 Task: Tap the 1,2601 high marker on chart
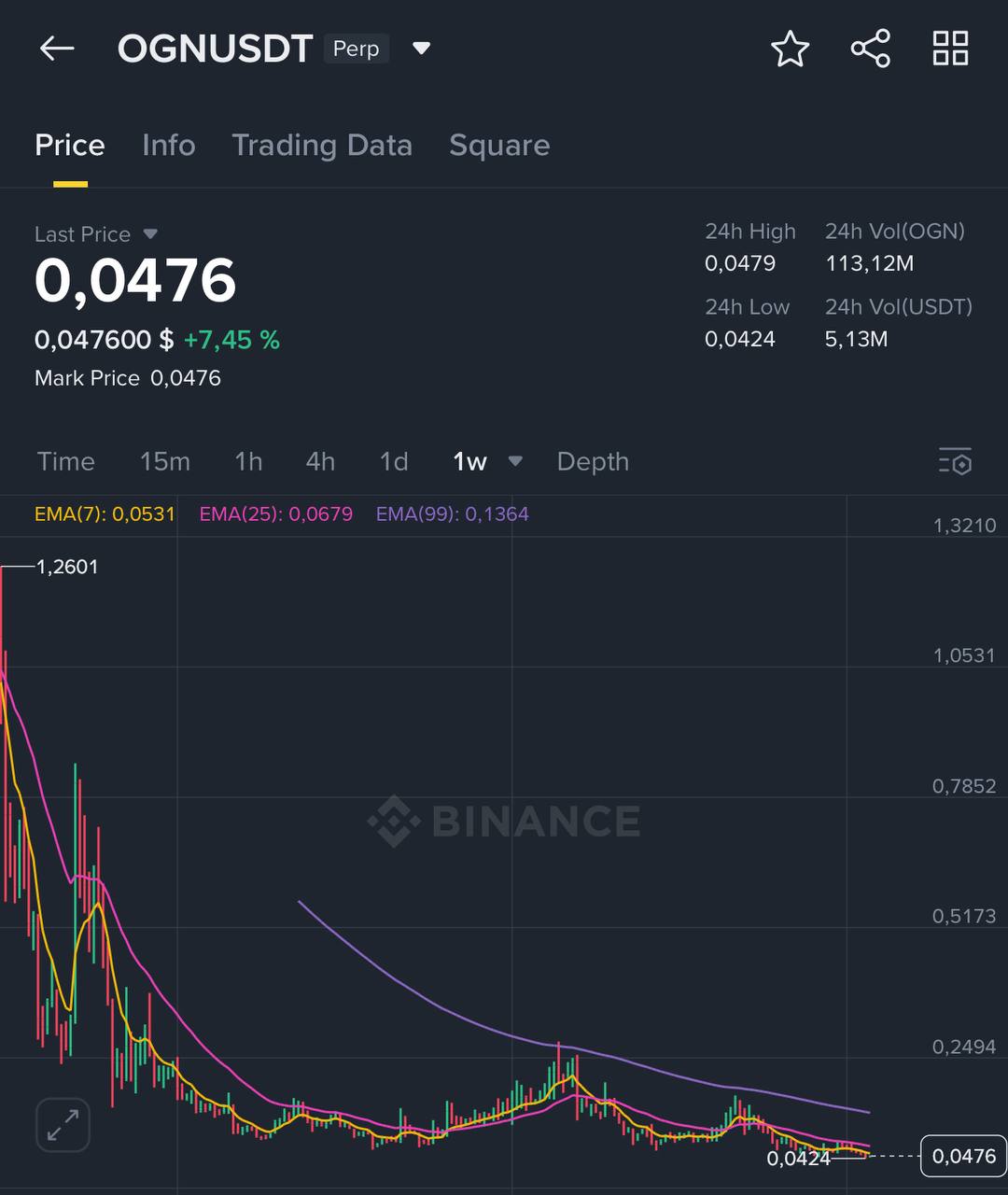(x=67, y=567)
